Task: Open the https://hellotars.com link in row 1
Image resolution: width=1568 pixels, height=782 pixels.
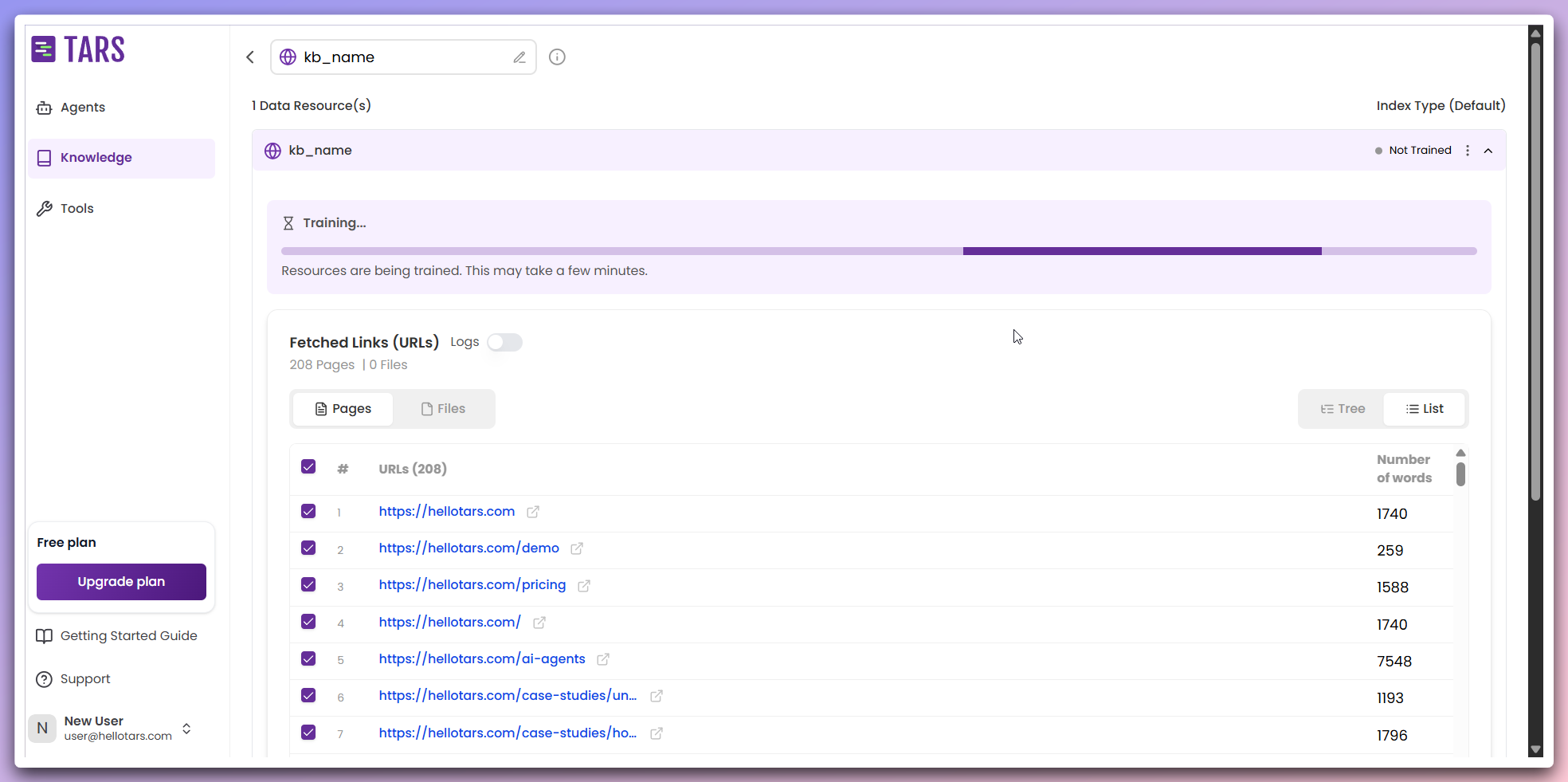Action: pos(447,512)
